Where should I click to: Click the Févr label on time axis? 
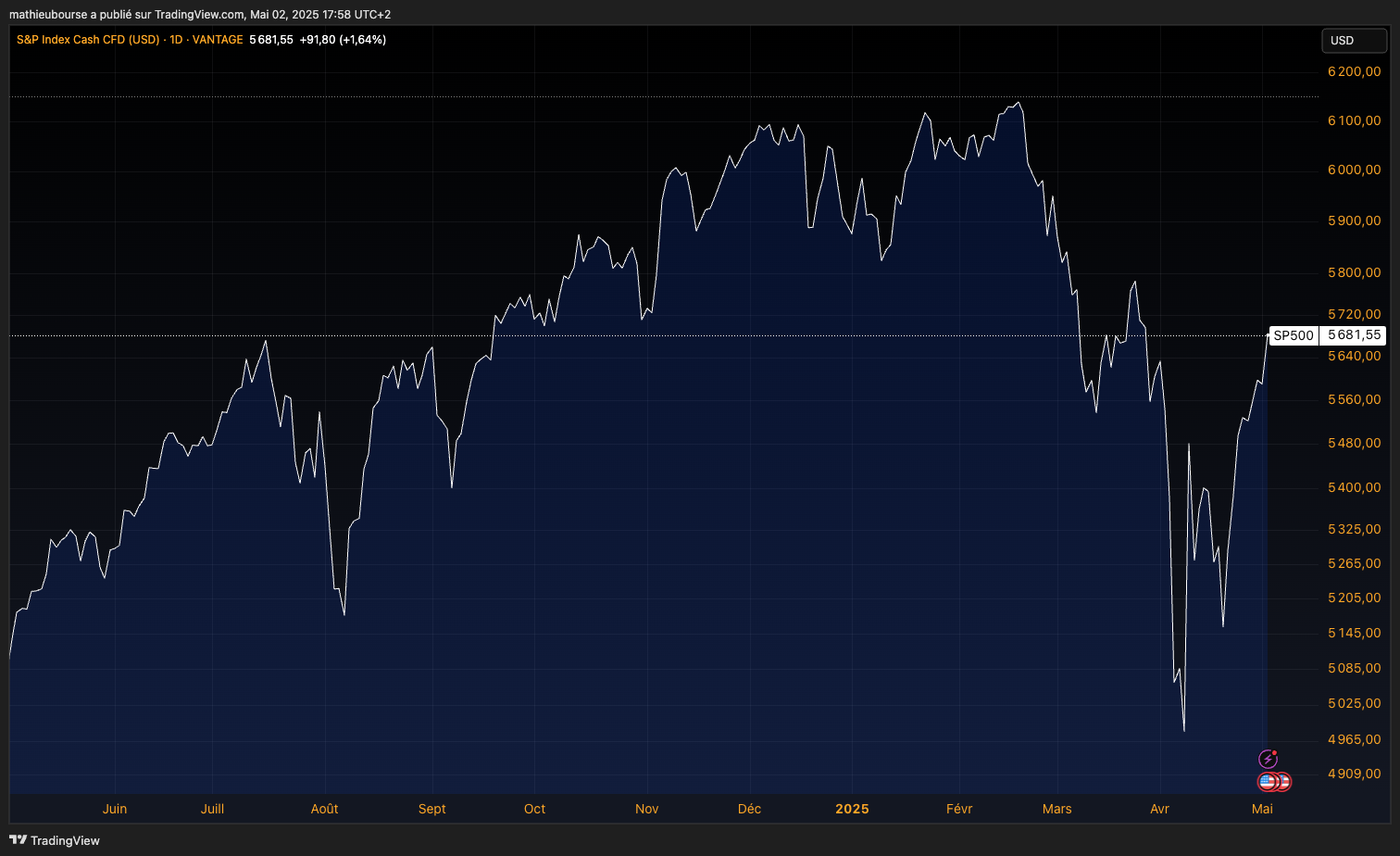[x=960, y=809]
